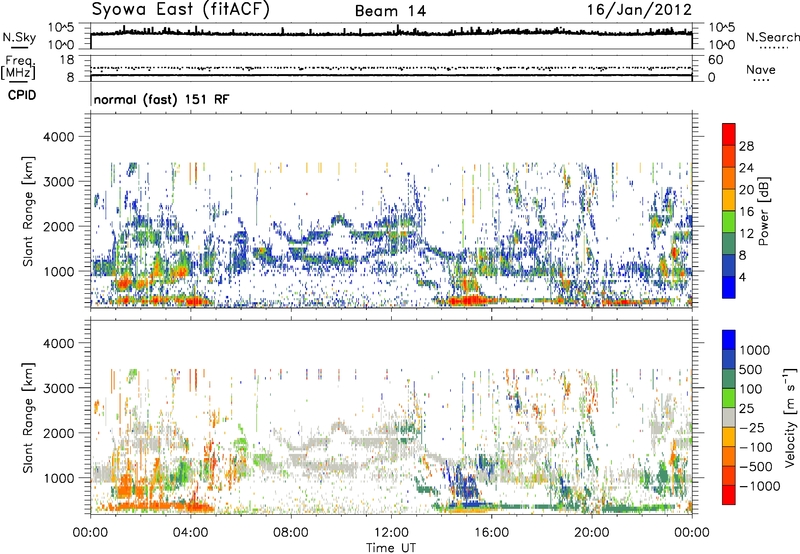The width and height of the screenshot is (800, 554).
Task: Select the "20:00" time tick label
Action: [x=591, y=533]
